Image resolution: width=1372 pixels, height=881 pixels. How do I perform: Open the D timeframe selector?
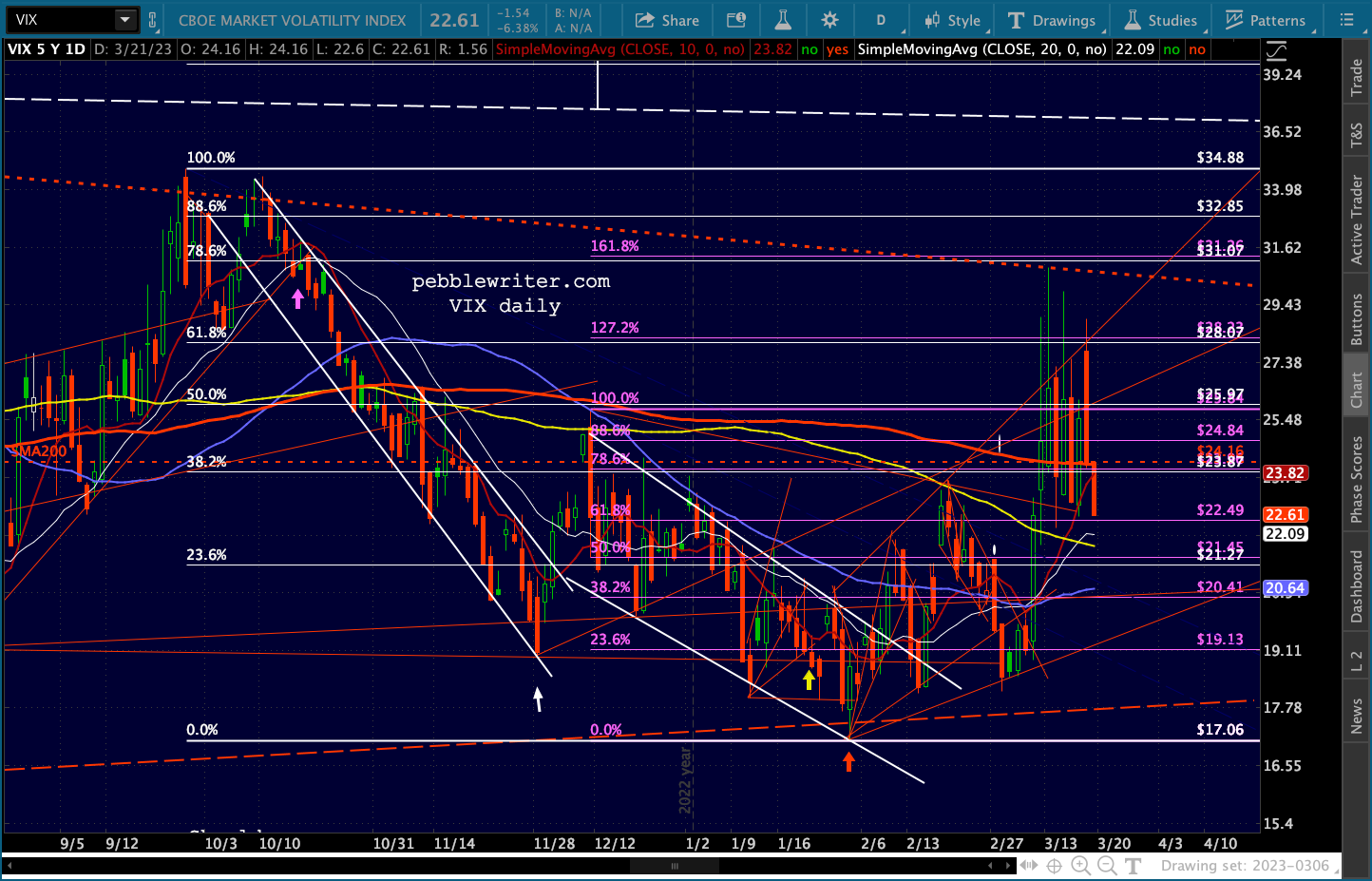[881, 20]
